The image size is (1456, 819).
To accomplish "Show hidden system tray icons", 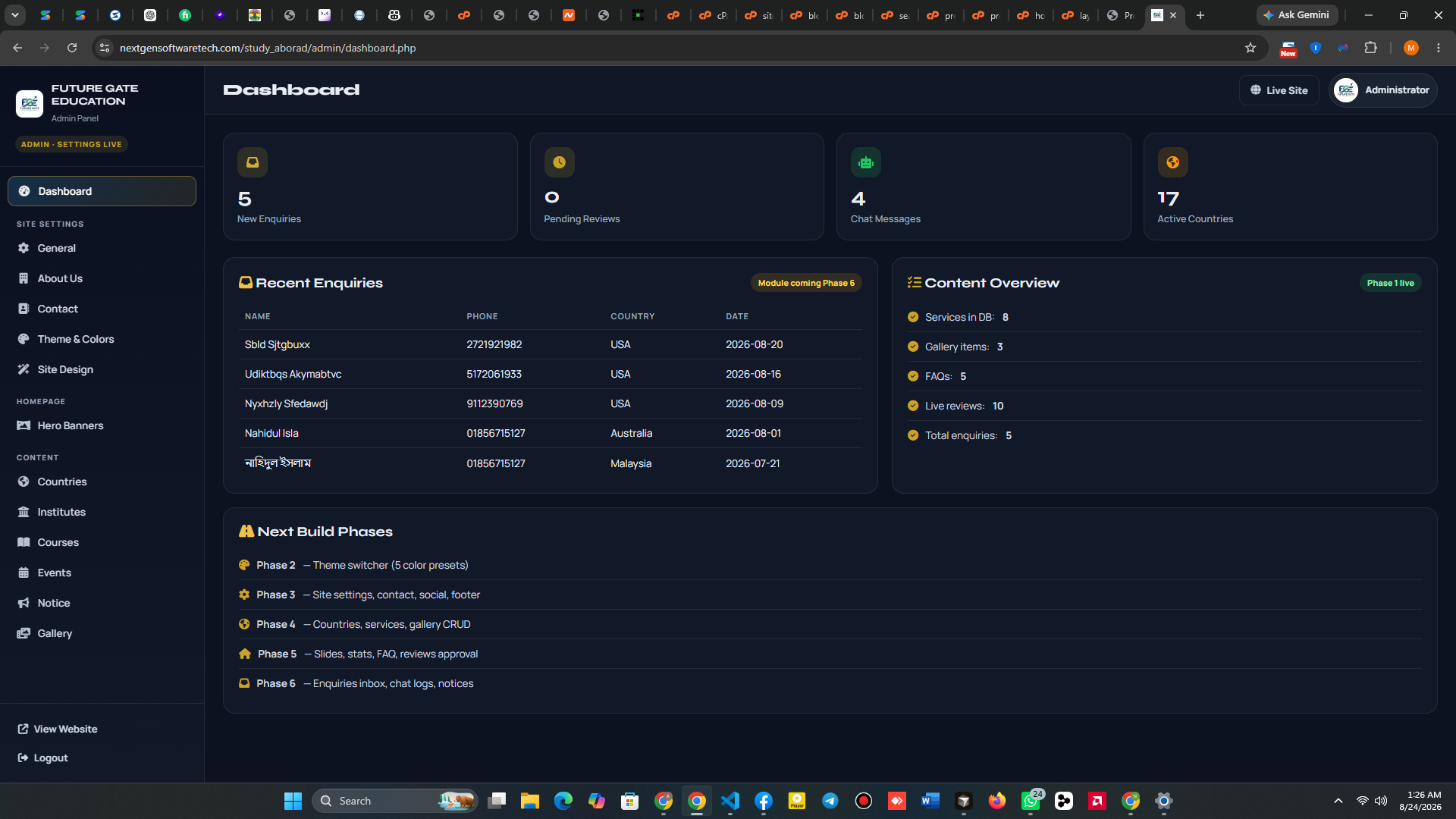I will (1338, 801).
